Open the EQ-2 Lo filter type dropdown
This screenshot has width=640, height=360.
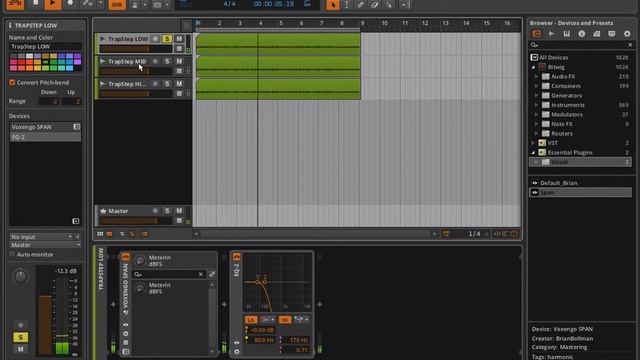(x=267, y=320)
